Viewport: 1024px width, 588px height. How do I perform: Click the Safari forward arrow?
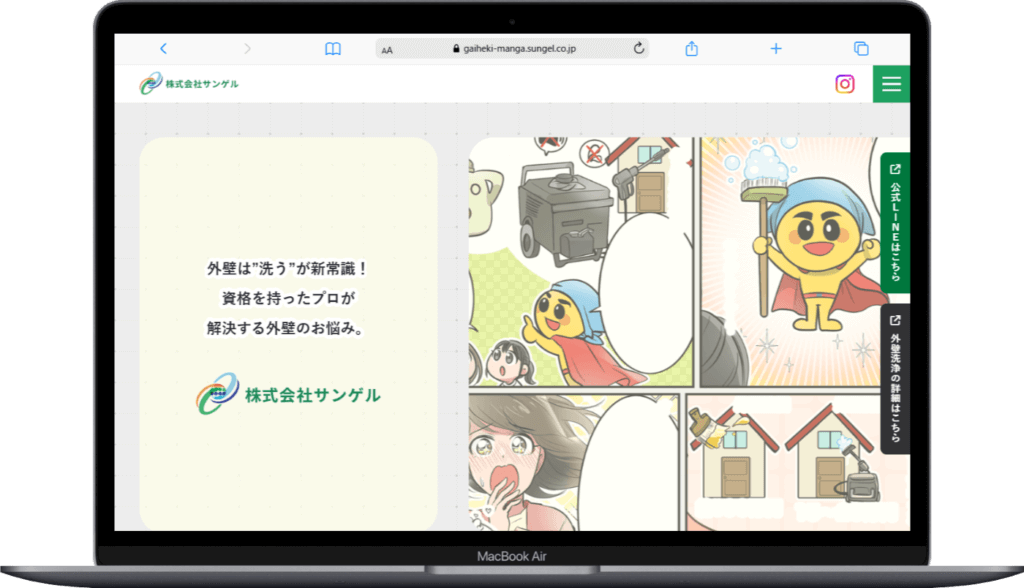248,48
